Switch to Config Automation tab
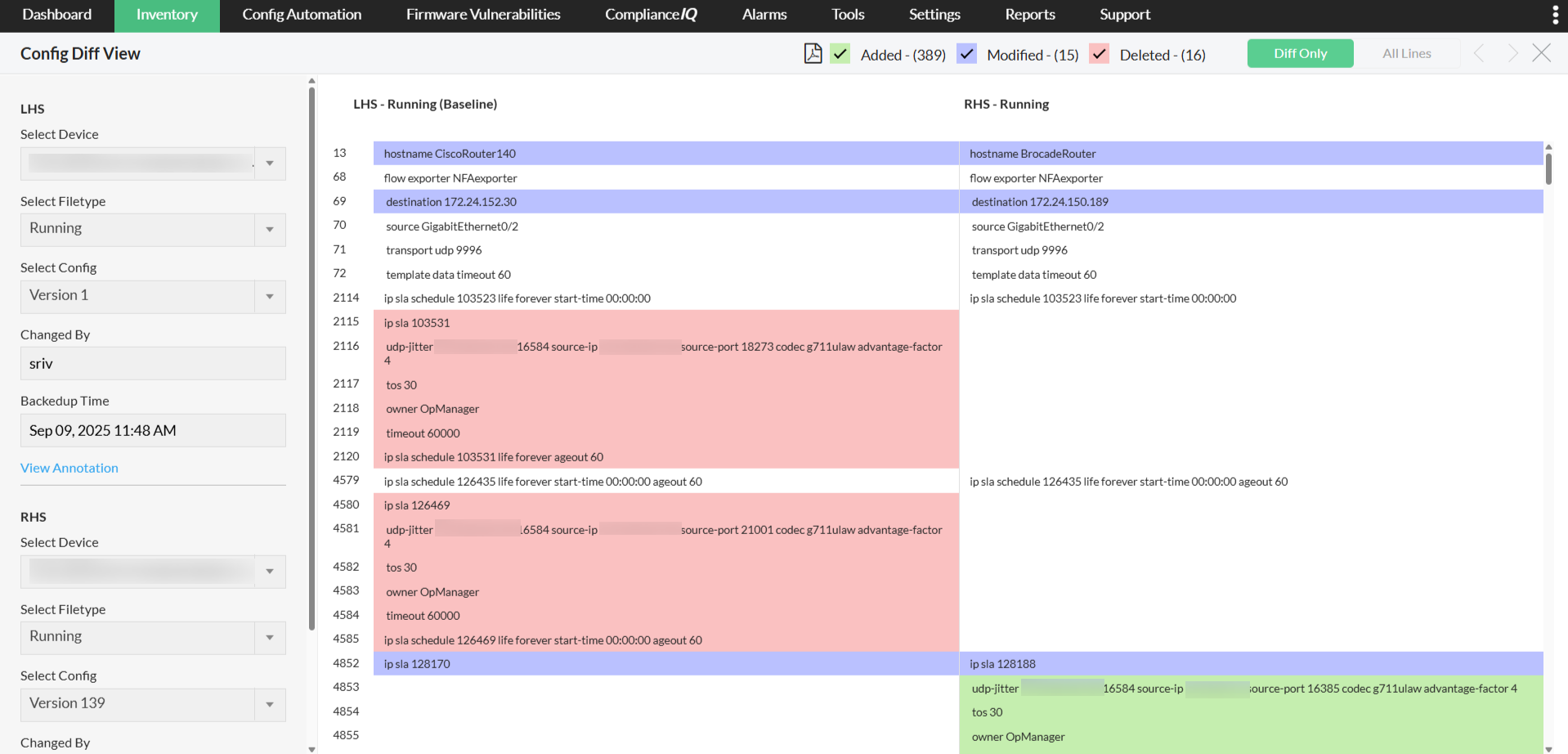 coord(302,15)
